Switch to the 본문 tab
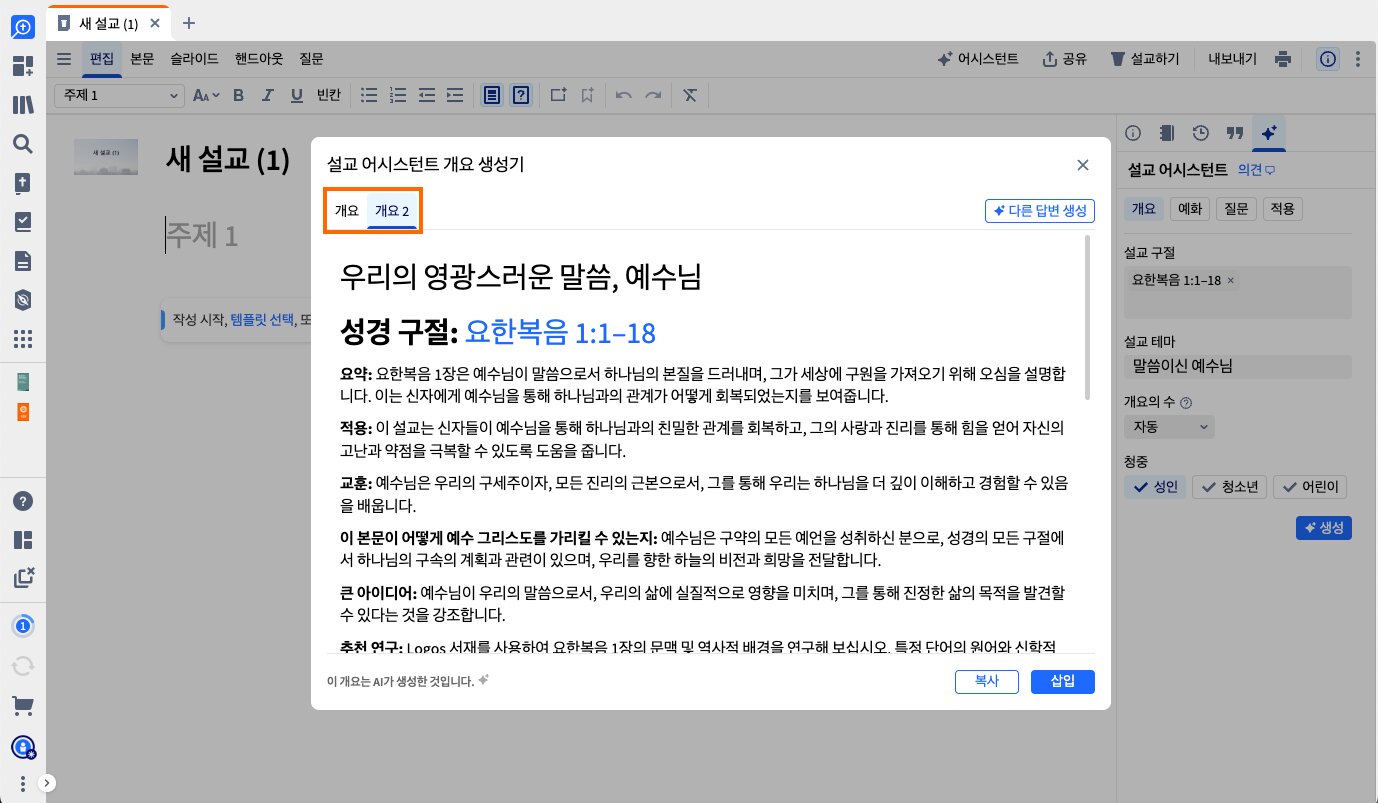 click(142, 59)
